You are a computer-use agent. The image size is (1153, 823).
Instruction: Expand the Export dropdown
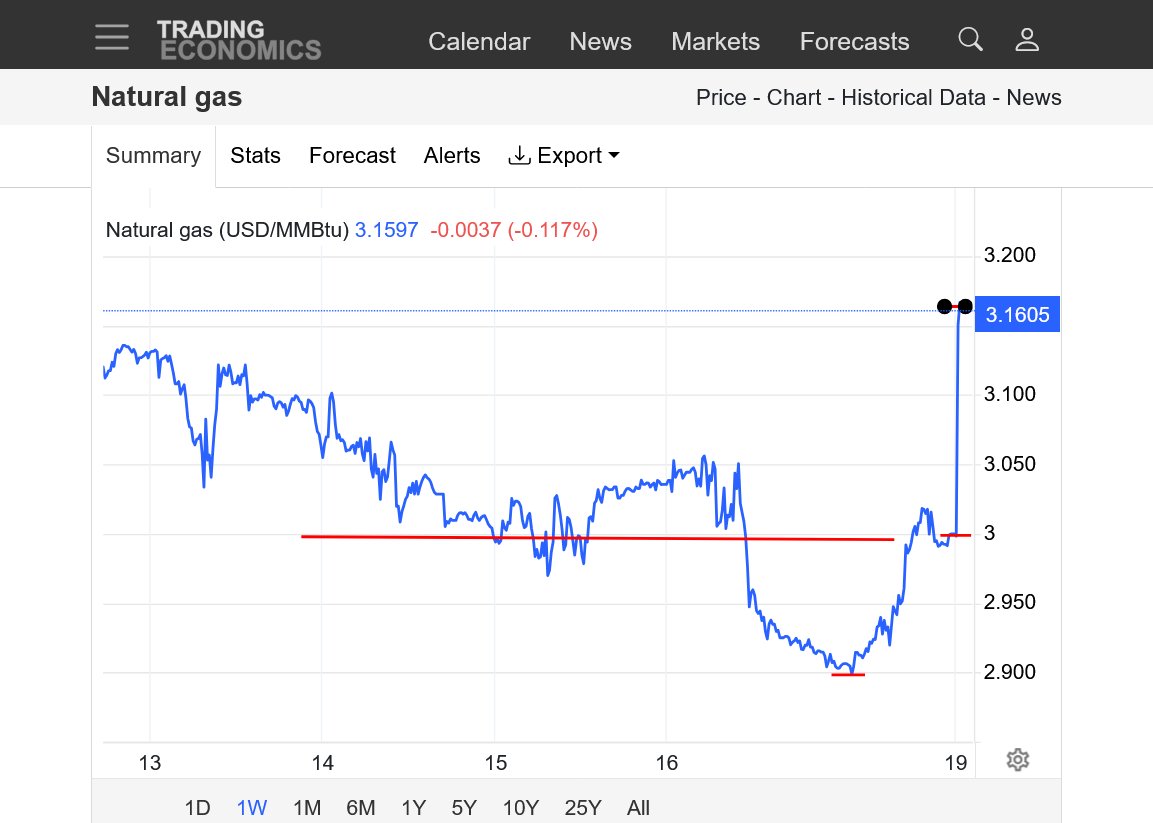point(565,156)
